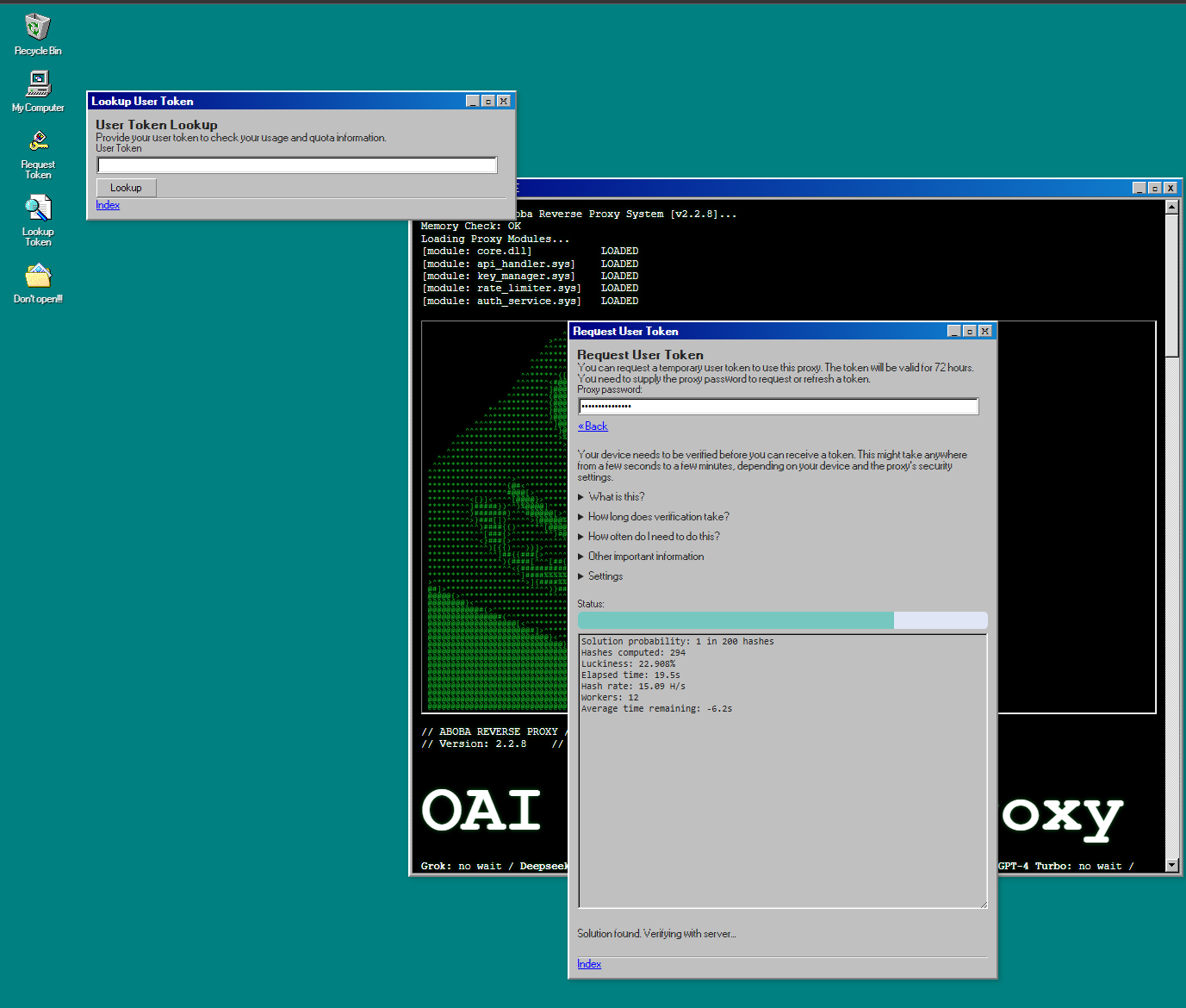Click the "Grok: no wait" status text

(x=461, y=867)
